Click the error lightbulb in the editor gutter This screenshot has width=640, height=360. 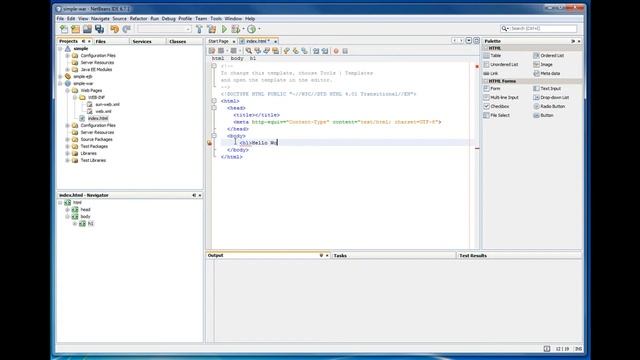pos(209,143)
